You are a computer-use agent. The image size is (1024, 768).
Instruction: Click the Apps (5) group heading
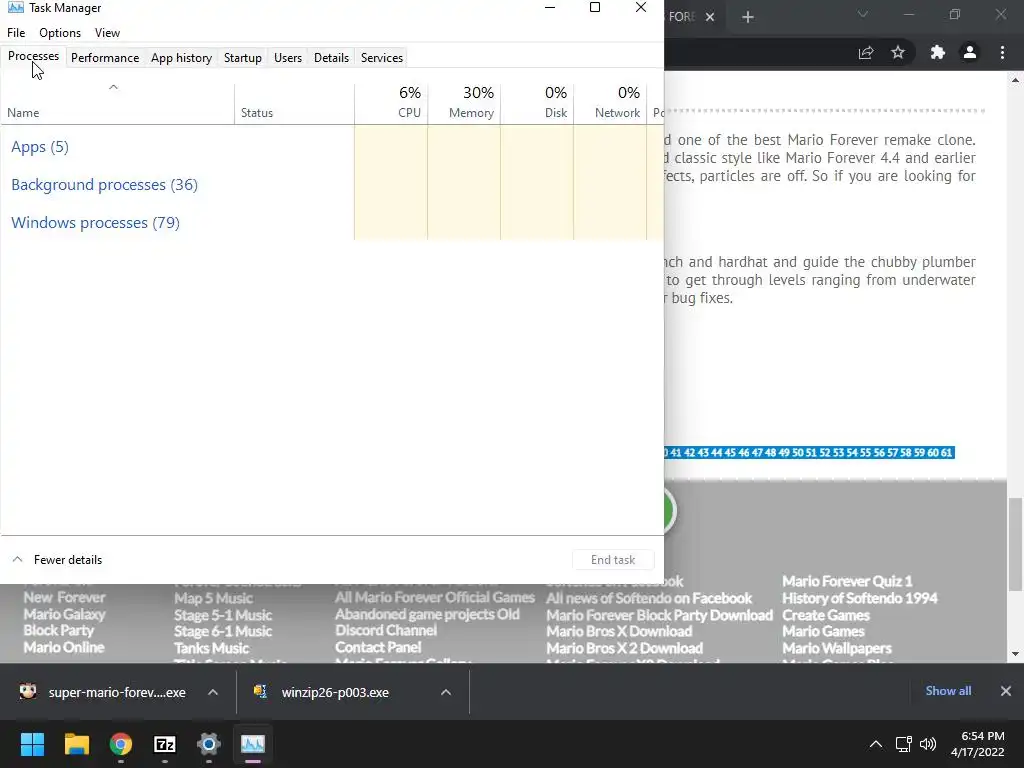point(40,147)
